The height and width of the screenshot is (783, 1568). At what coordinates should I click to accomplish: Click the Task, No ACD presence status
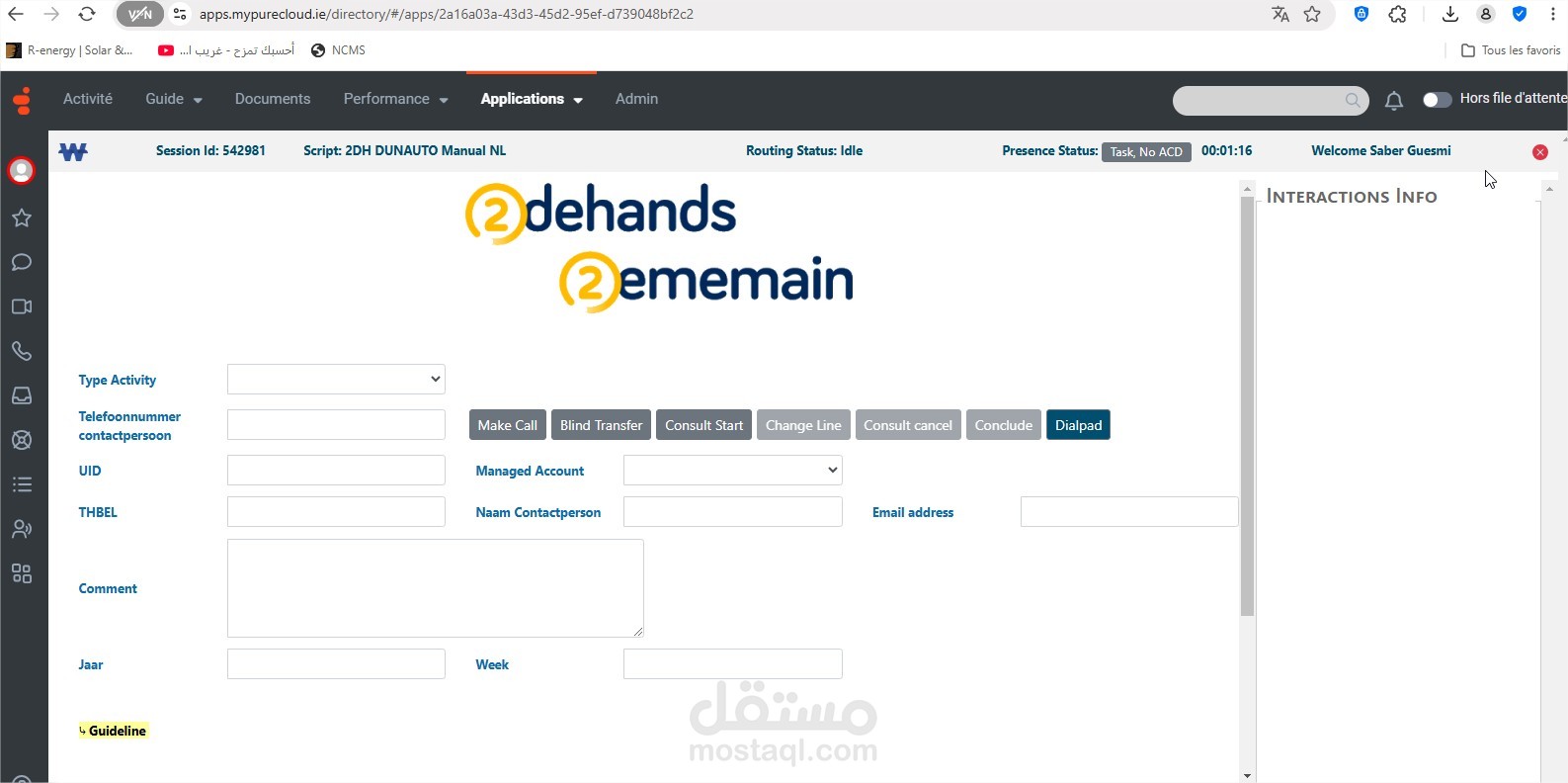pos(1146,151)
